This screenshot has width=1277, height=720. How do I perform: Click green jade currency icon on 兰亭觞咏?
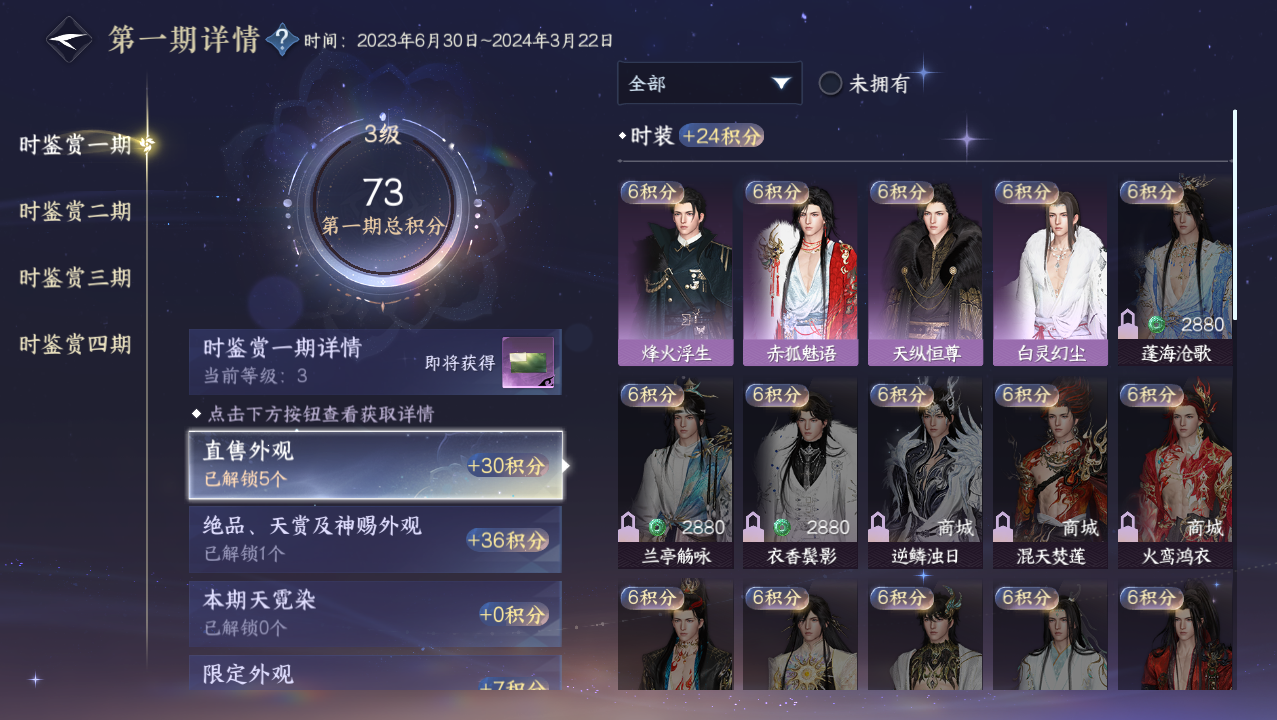pyautogui.click(x=657, y=527)
